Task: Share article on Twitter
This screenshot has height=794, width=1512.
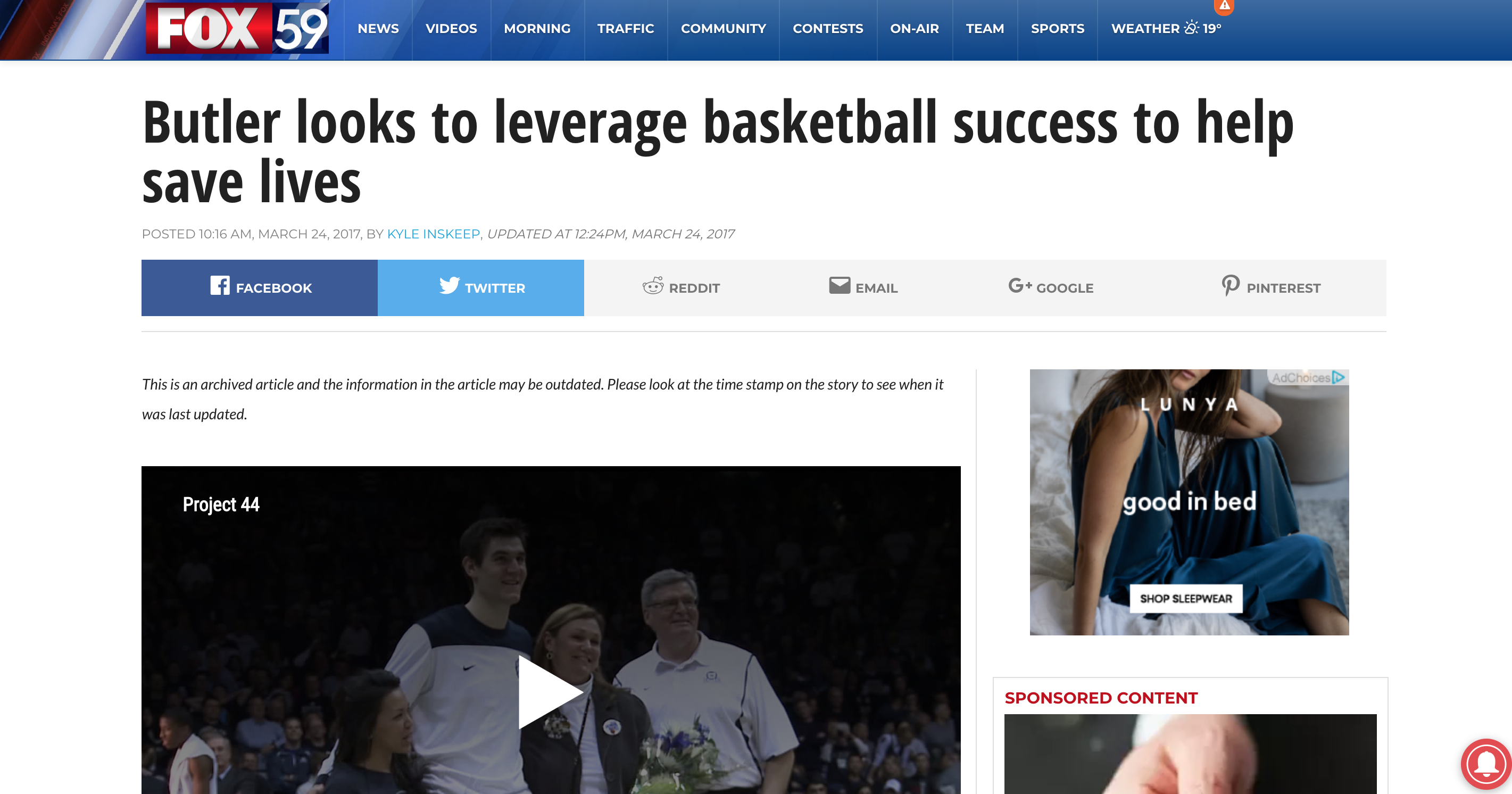Action: (x=481, y=288)
